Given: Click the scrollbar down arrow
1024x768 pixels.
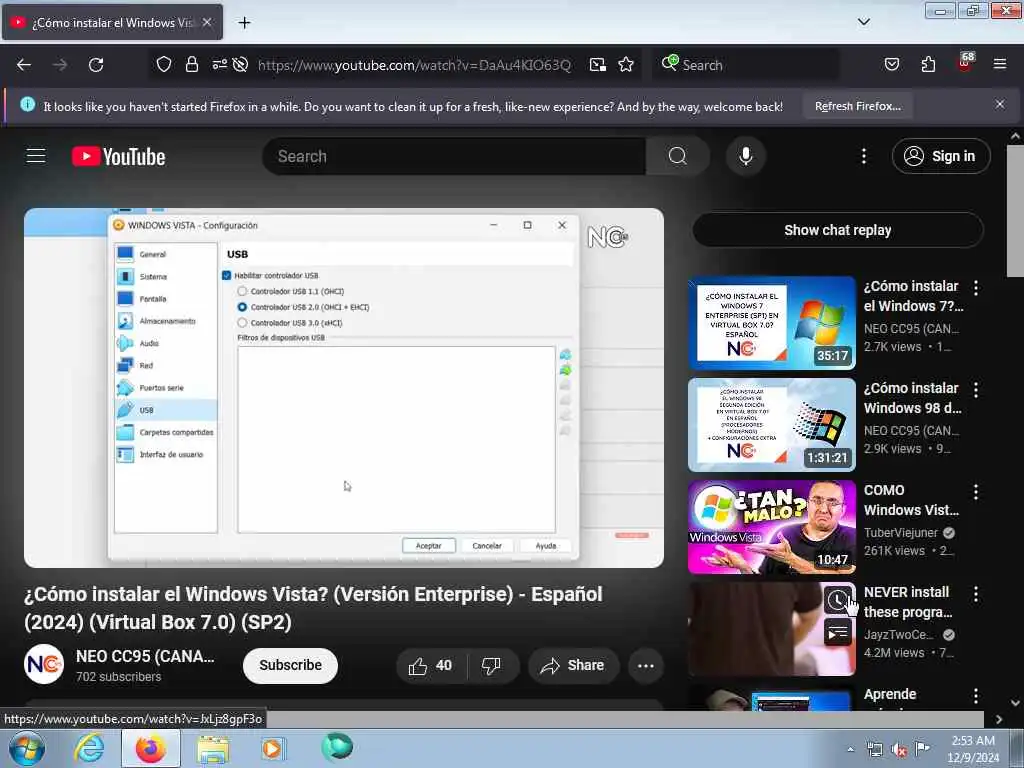Looking at the screenshot, I should coord(1015,703).
